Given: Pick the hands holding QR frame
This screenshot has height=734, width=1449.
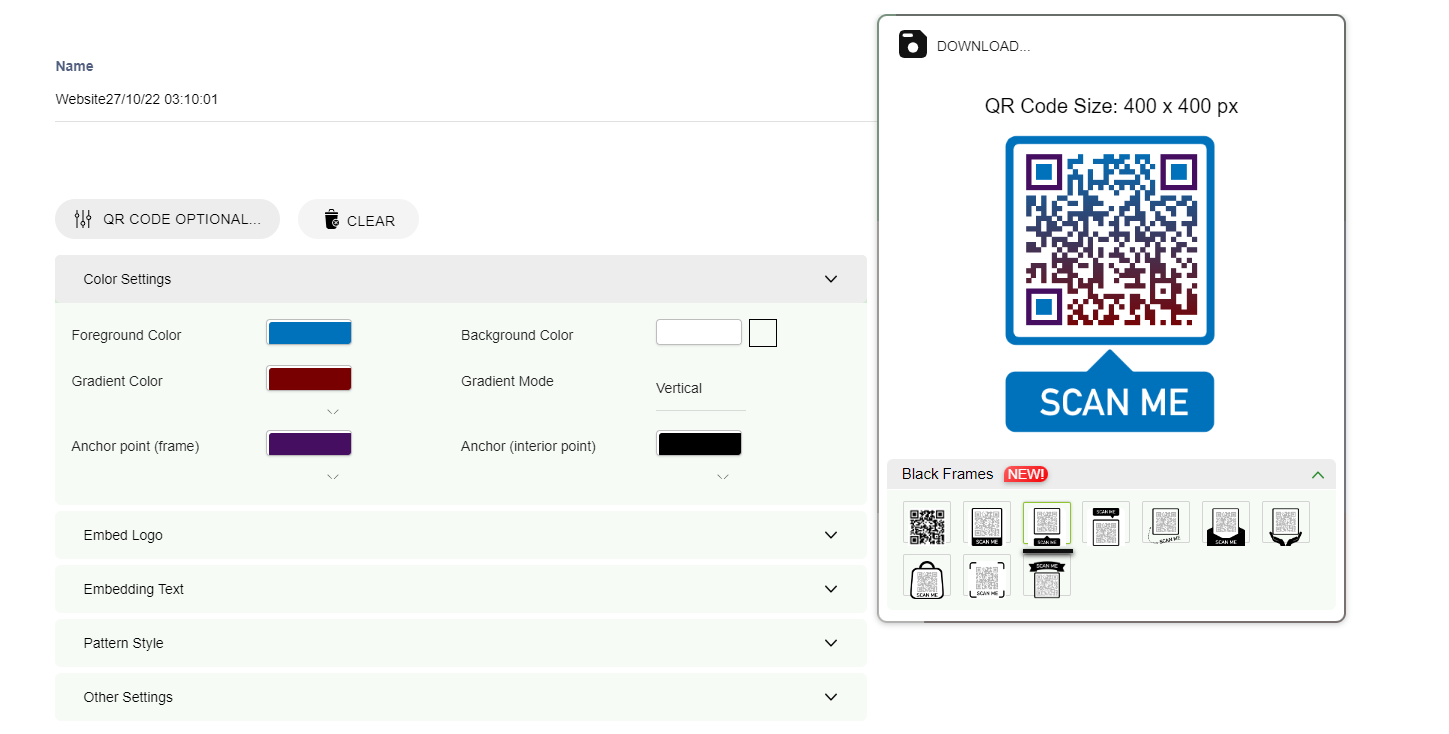Looking at the screenshot, I should pos(1286,524).
